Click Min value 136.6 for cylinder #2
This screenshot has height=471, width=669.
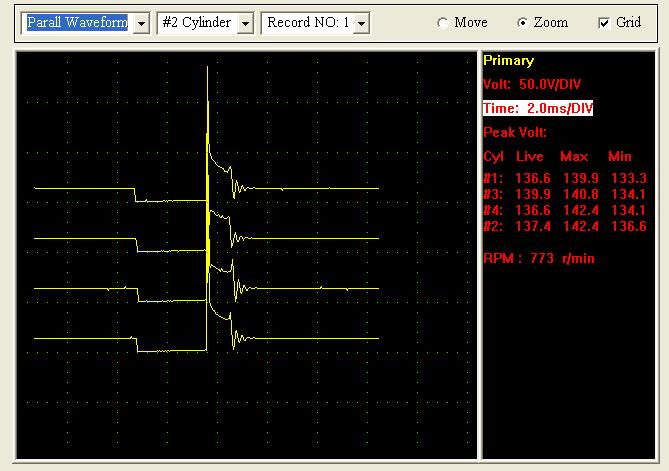(x=628, y=226)
